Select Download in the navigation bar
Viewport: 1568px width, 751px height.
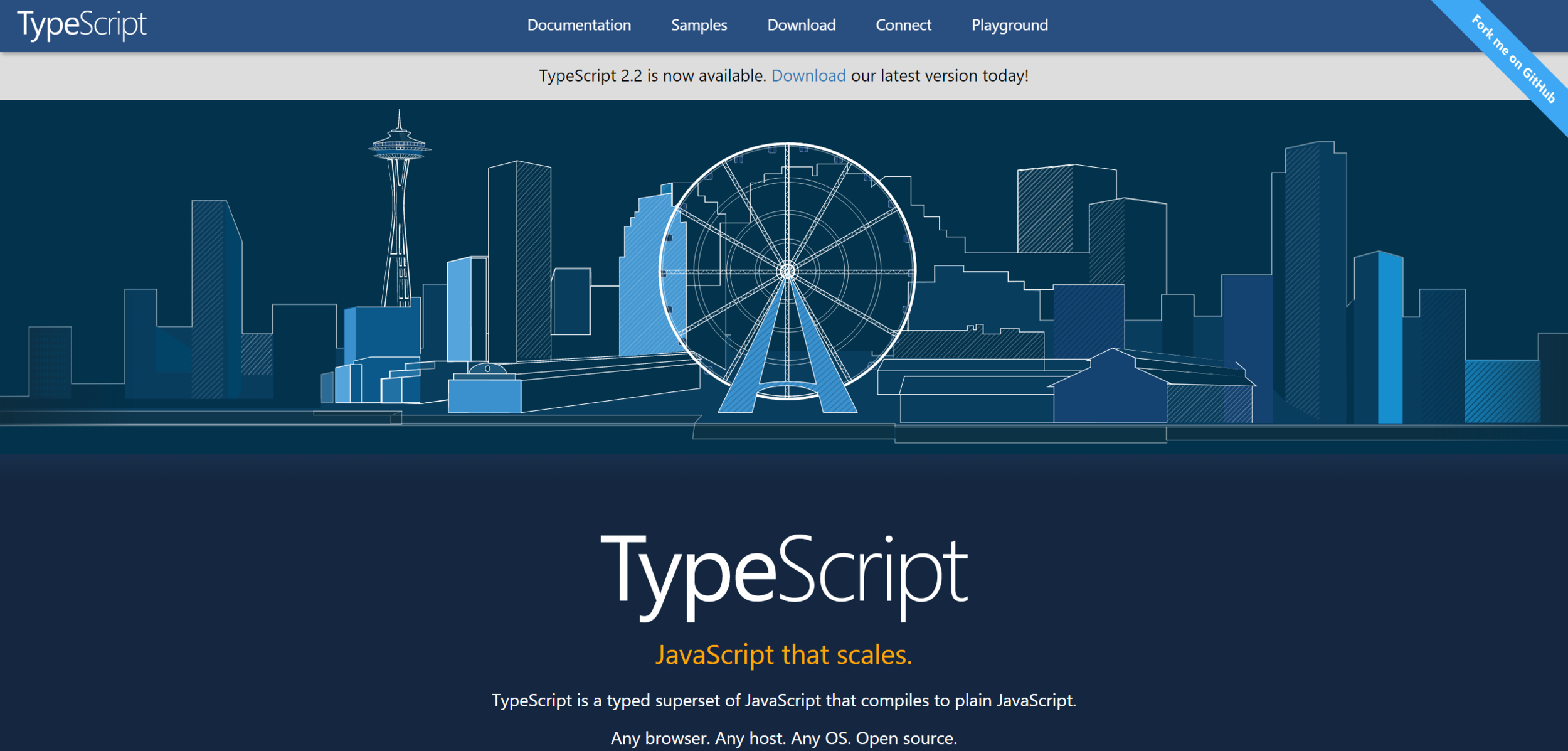point(801,25)
